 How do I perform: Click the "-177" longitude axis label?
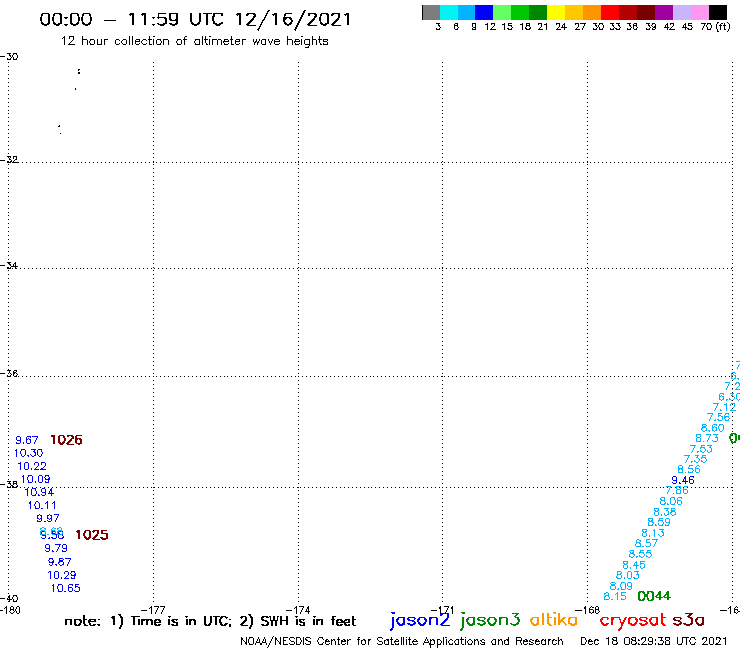(x=153, y=610)
